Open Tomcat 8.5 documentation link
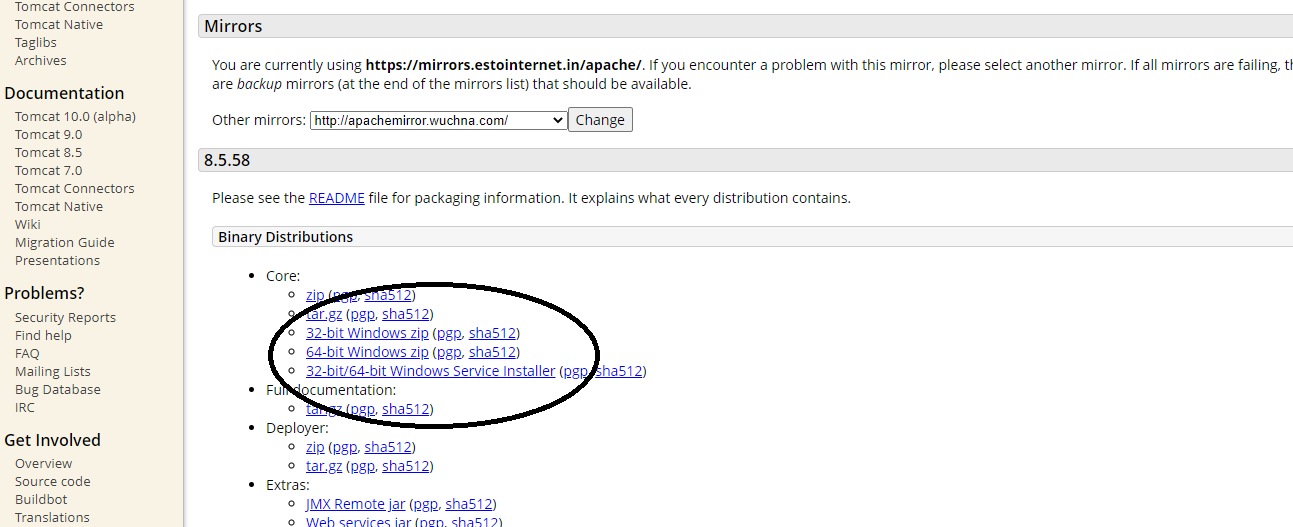 (x=49, y=152)
